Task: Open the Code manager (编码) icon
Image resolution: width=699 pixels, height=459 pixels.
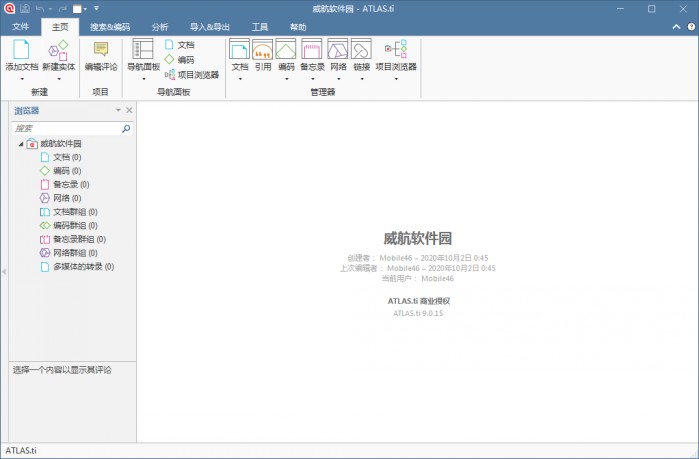Action: [286, 49]
